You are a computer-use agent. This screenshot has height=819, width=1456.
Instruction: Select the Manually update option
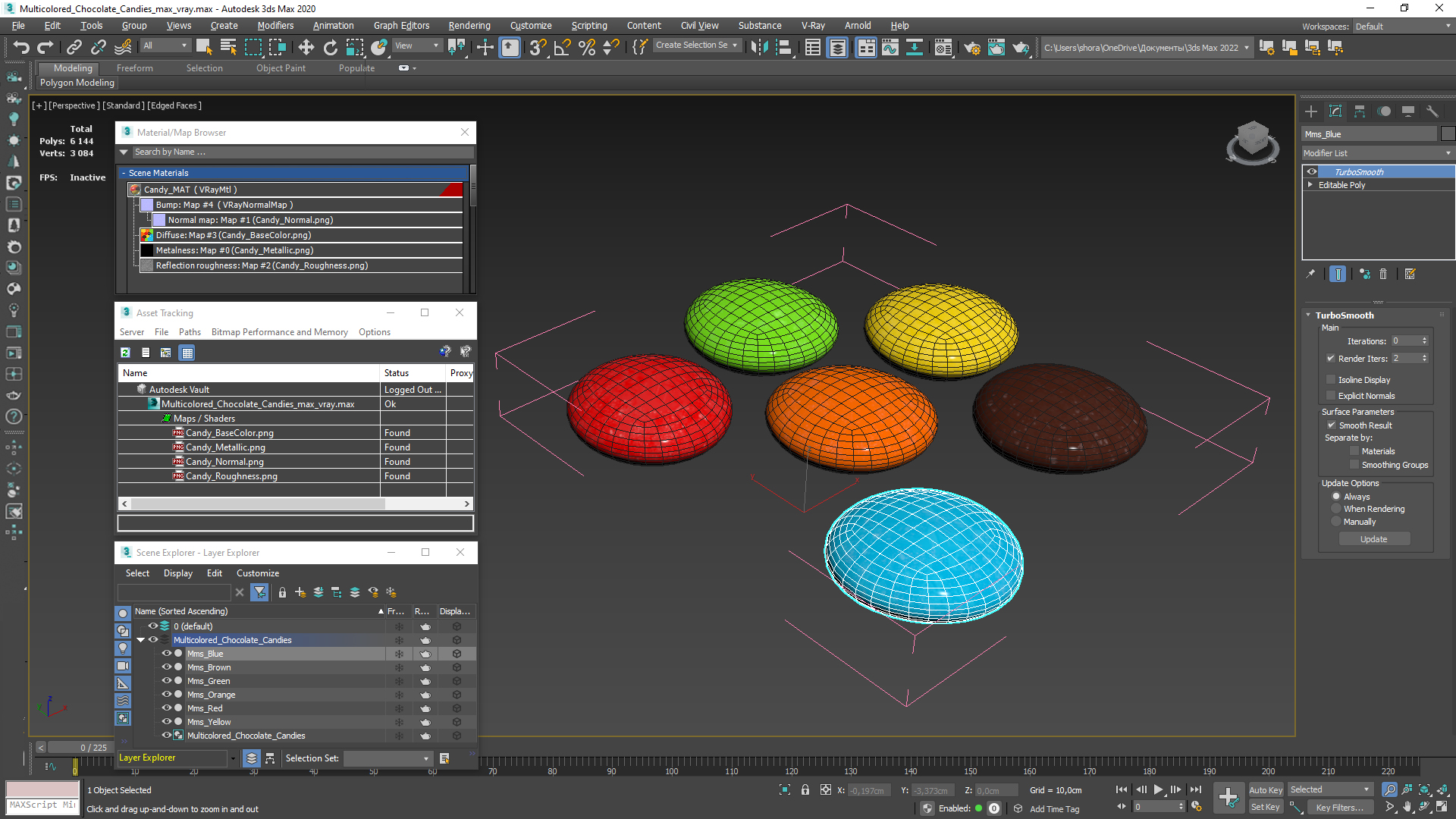point(1337,522)
